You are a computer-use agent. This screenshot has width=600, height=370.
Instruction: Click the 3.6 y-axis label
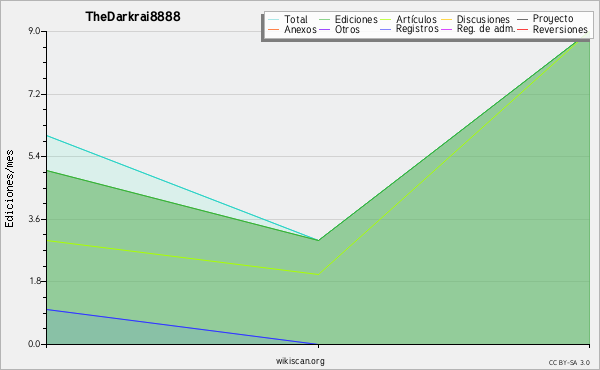34,219
